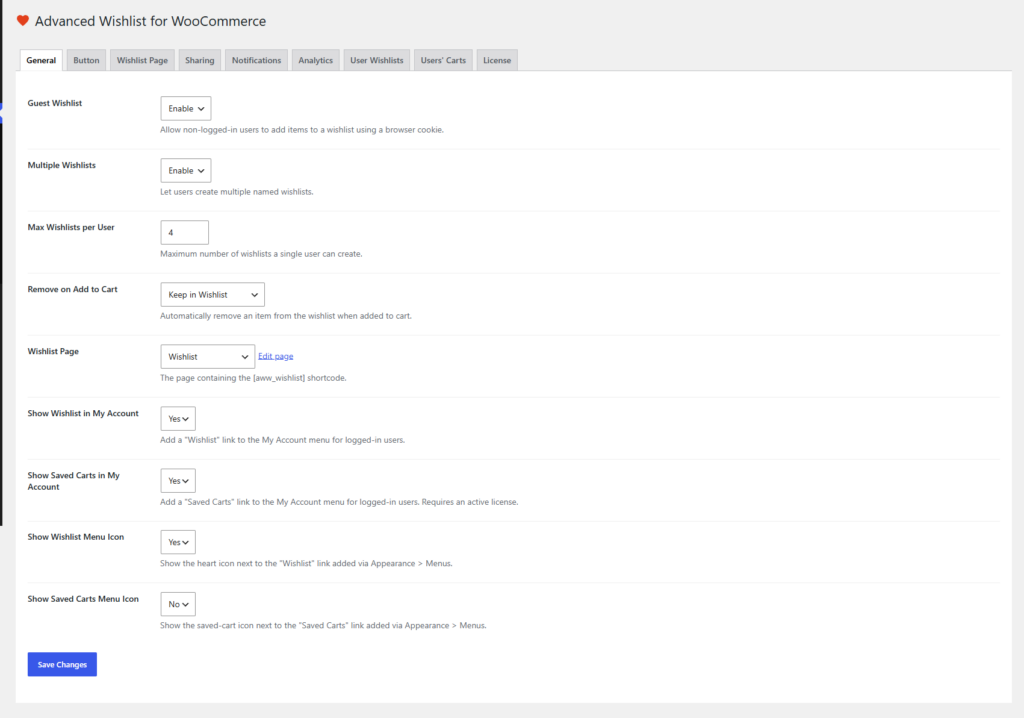The width and height of the screenshot is (1024, 718).
Task: Open the Wishlist Page select dropdown
Action: [x=207, y=357]
